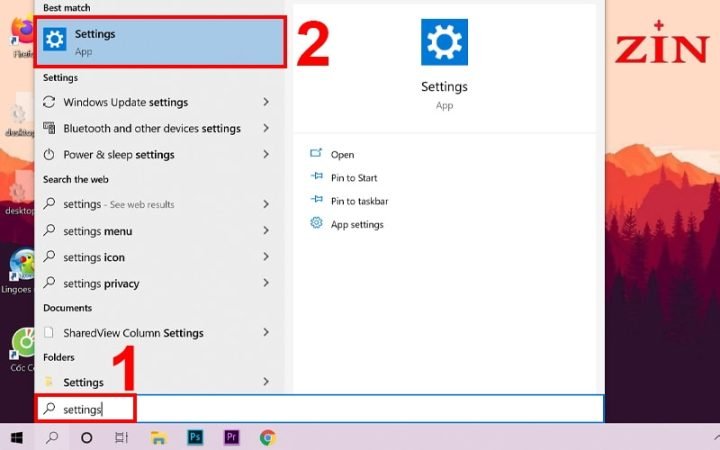Click magnifier icon beside 'settings privacy'
Screen dimensions: 720x450
tap(49, 282)
